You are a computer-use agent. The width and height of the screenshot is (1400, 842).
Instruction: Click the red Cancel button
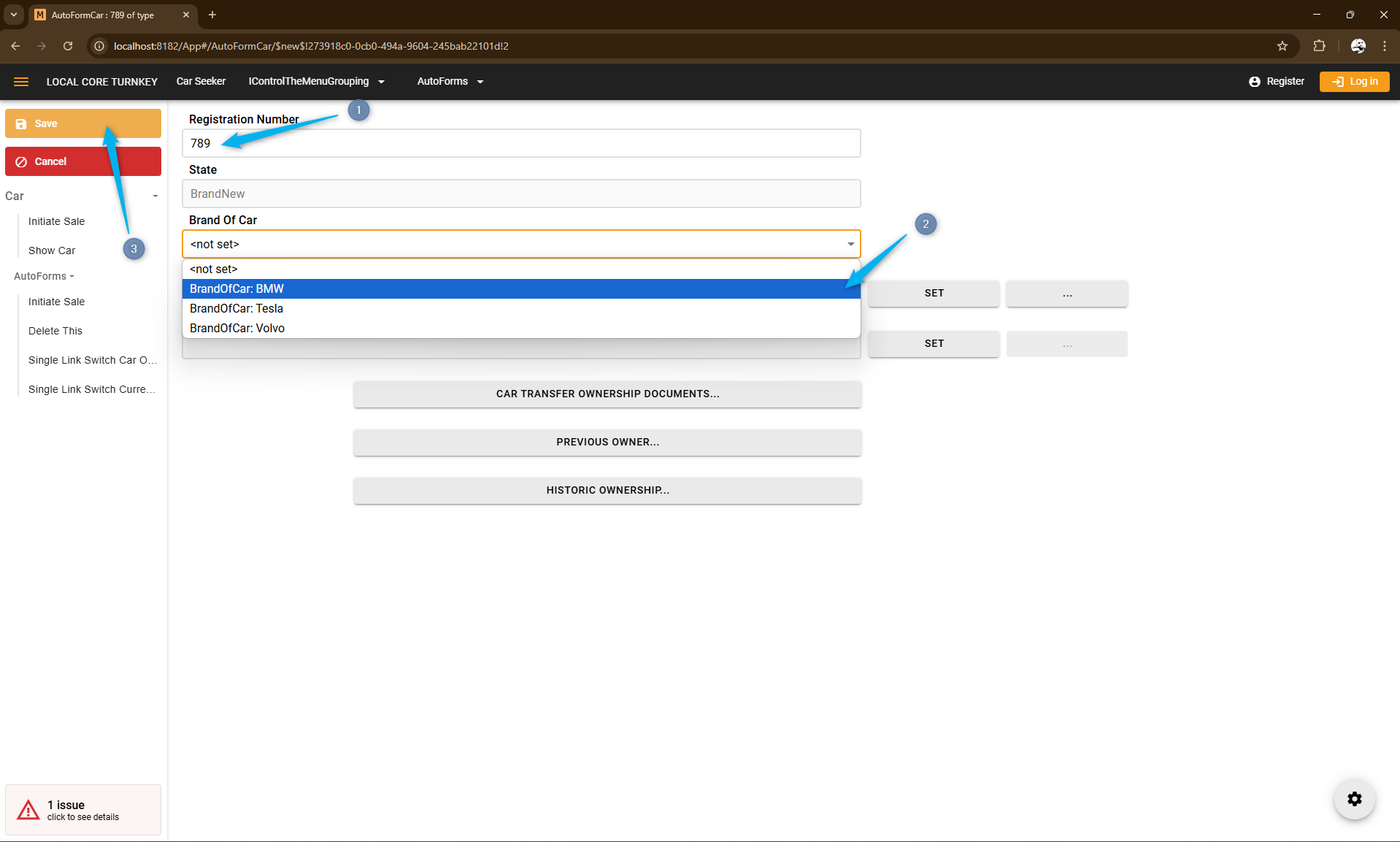83,161
